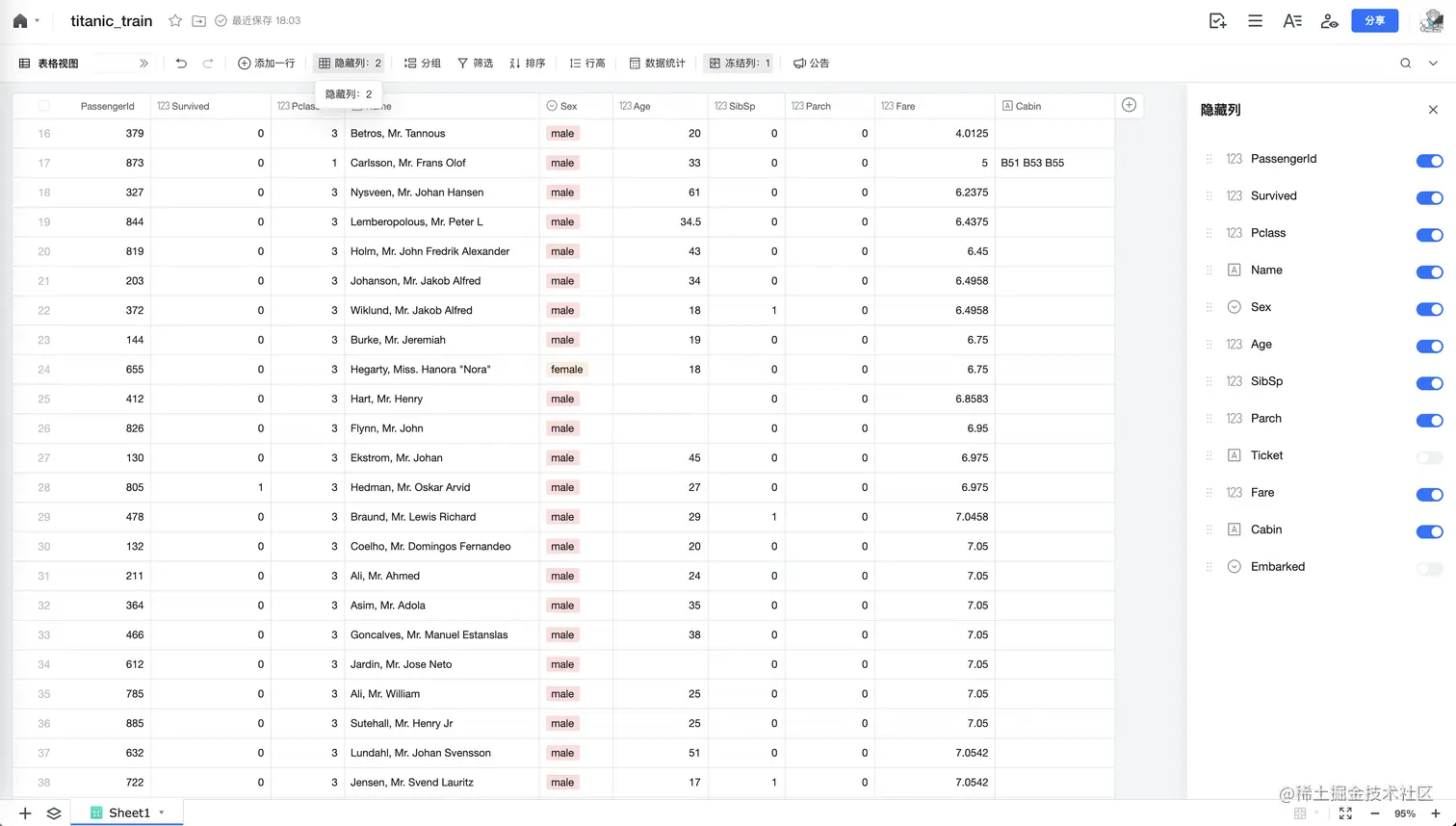
Task: Click the Fare column header
Action: (x=934, y=106)
